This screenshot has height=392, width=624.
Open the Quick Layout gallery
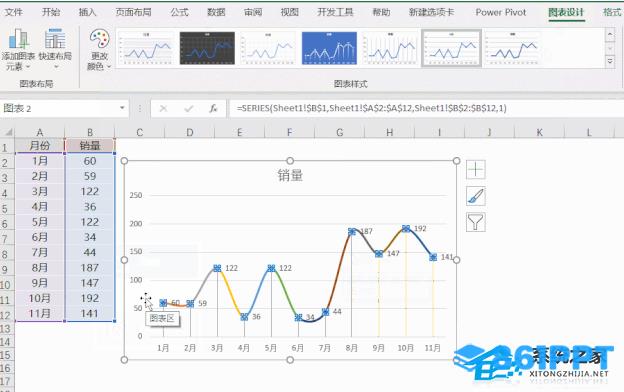(x=55, y=49)
